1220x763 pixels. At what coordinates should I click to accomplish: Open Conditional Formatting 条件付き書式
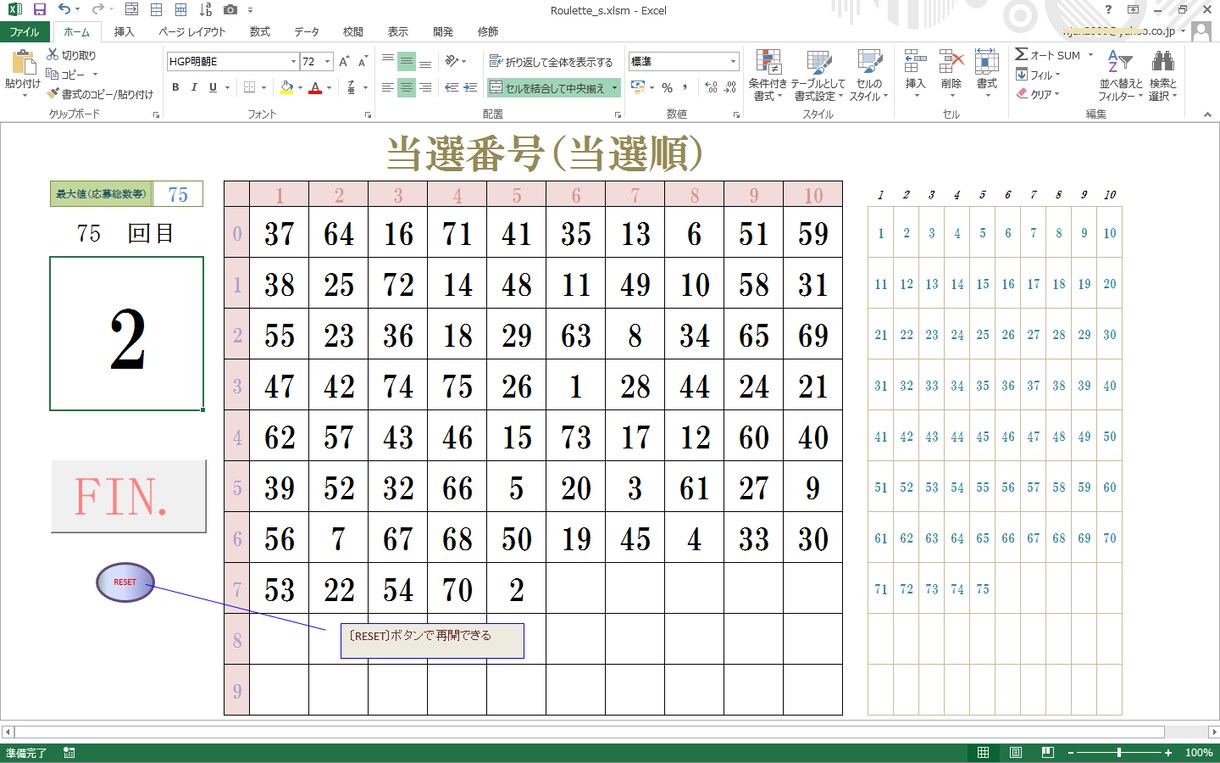coord(768,75)
